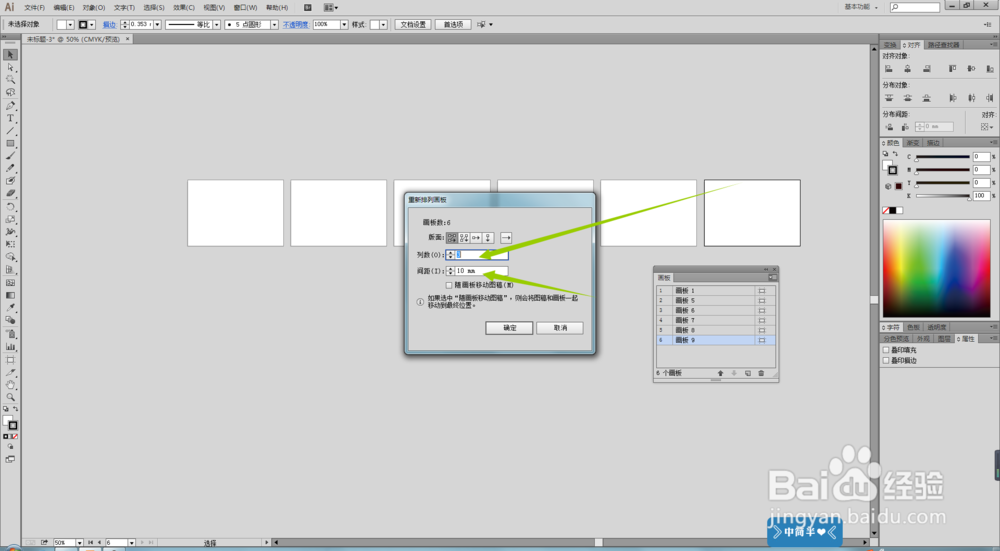Select the Rotate tool

point(10,207)
